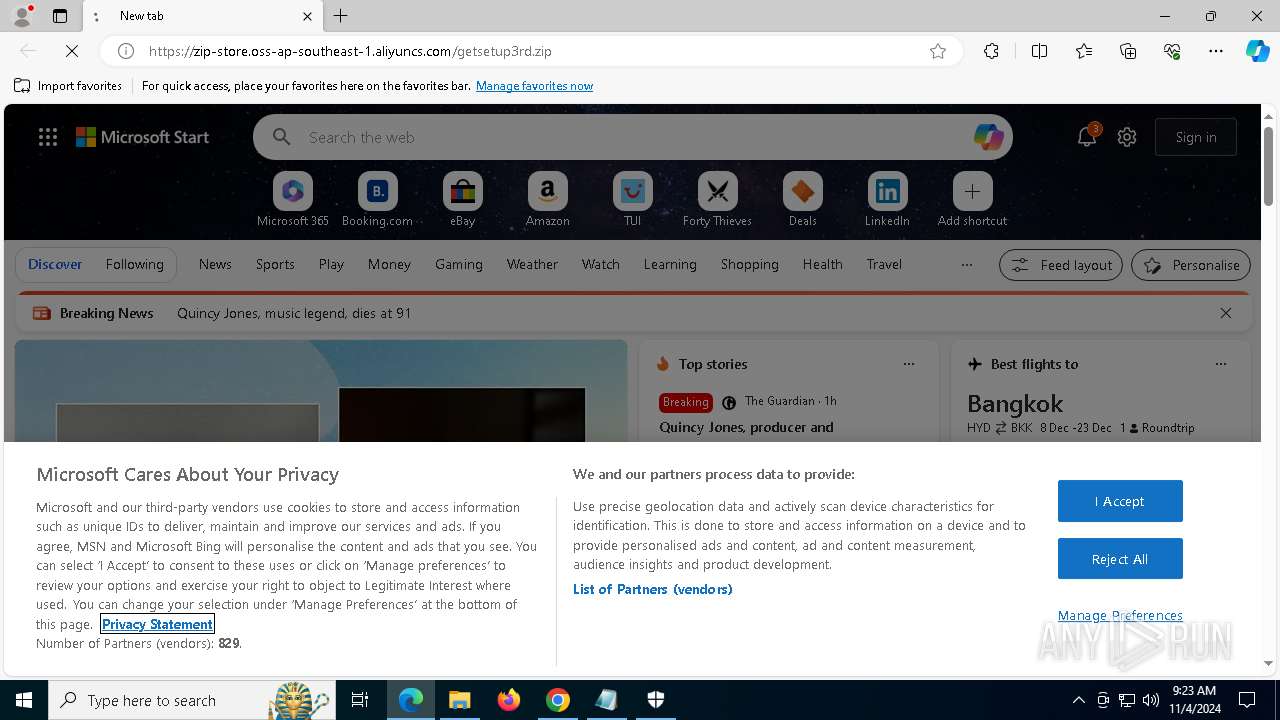
Task: Open the Feed layout options
Action: [x=1061, y=265]
